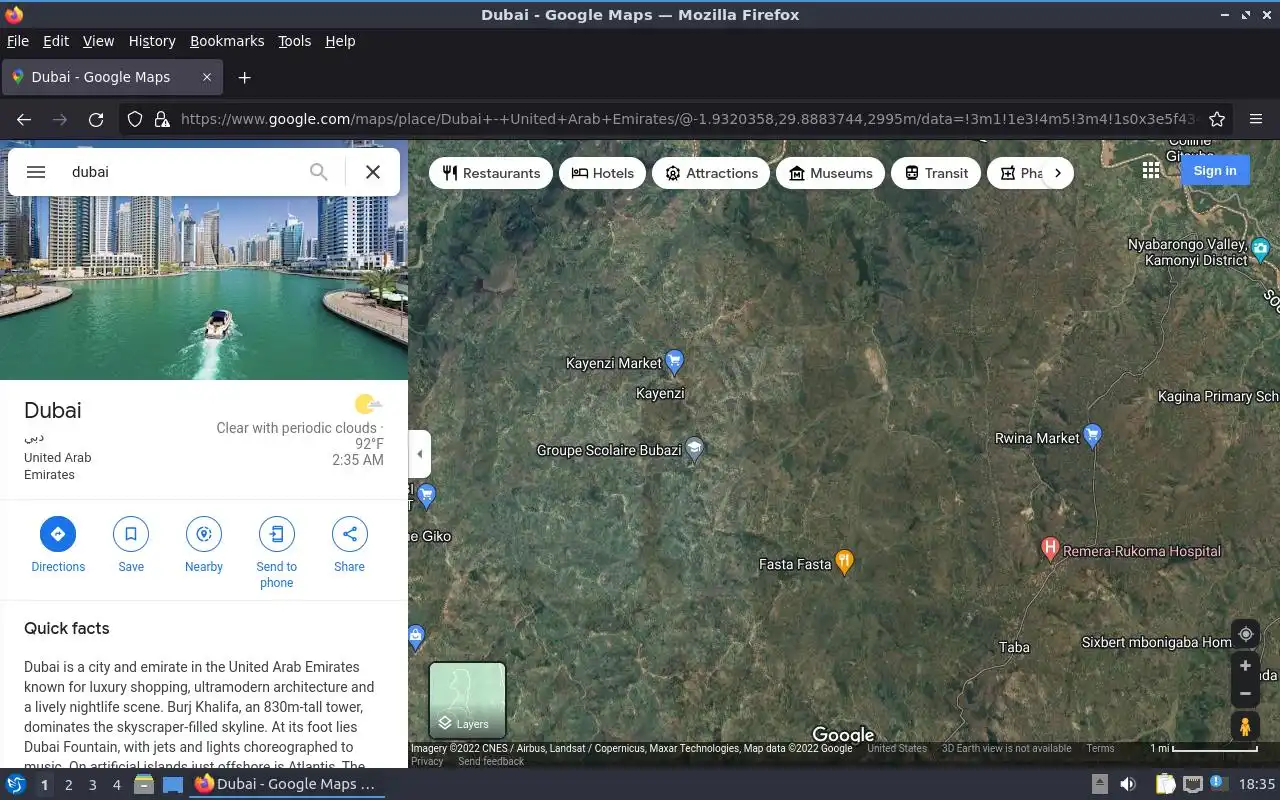1280x800 pixels.
Task: Click the Taba place label
Action: pos(1014,647)
